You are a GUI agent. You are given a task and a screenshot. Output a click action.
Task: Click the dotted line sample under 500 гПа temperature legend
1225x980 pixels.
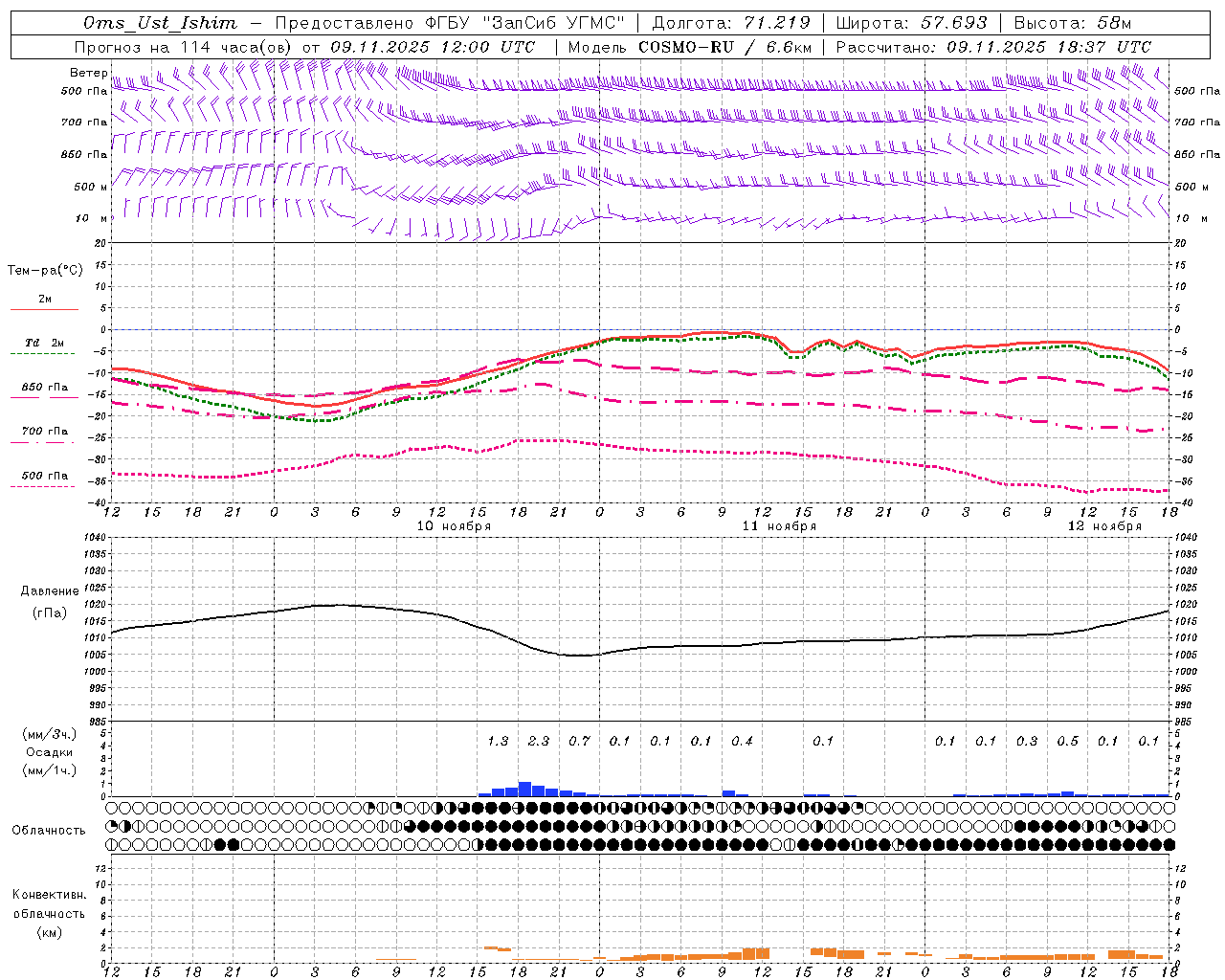(44, 486)
